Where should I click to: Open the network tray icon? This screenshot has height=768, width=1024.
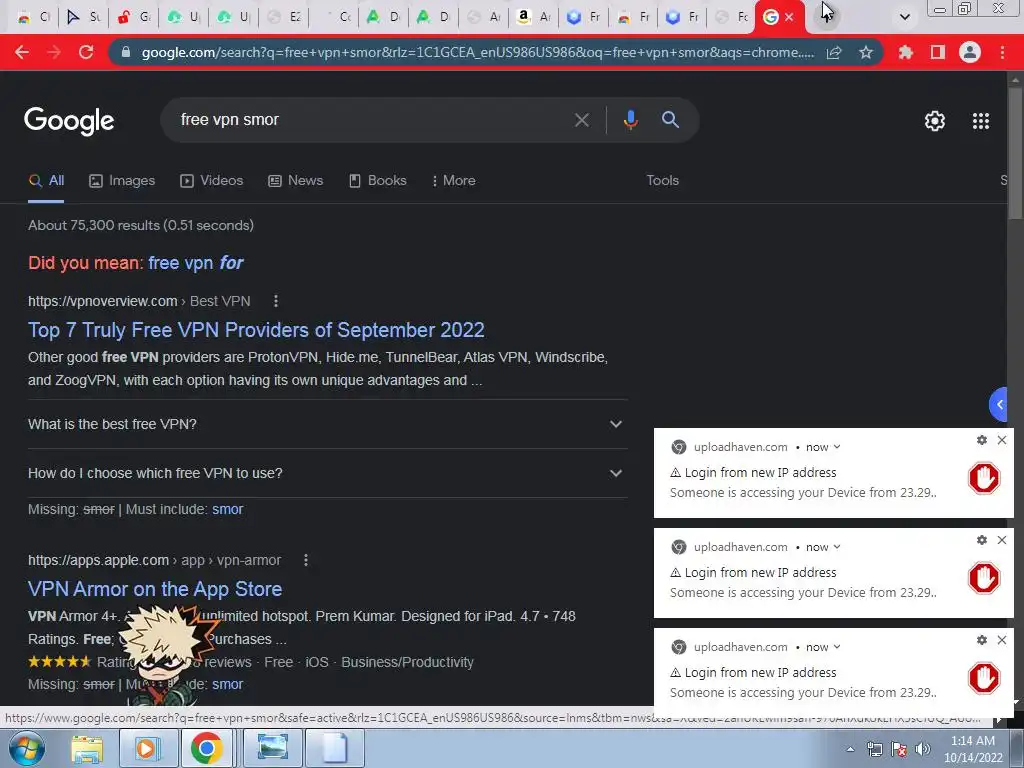pyautogui.click(x=874, y=749)
